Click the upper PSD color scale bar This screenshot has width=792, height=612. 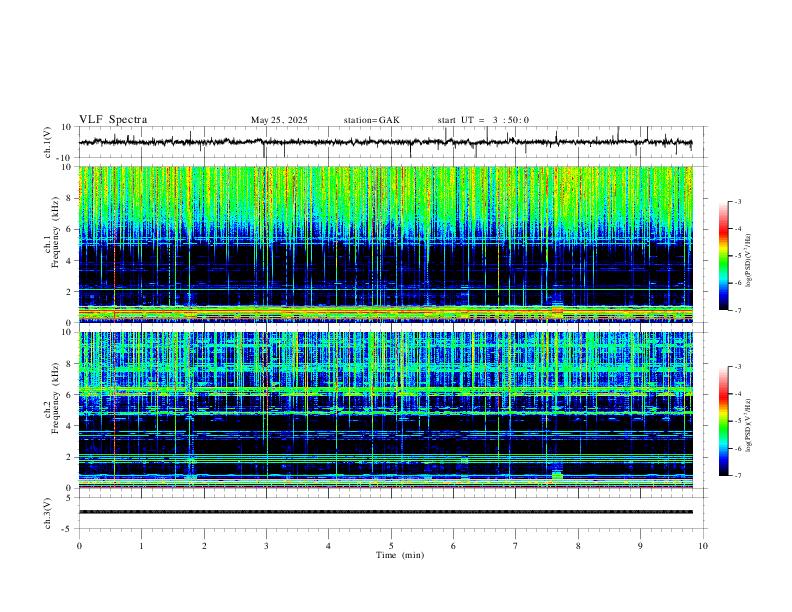[x=723, y=256]
